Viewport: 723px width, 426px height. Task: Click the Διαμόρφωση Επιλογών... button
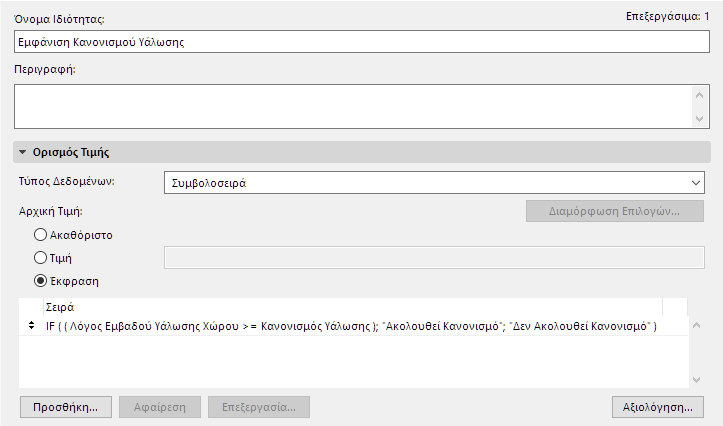click(614, 212)
